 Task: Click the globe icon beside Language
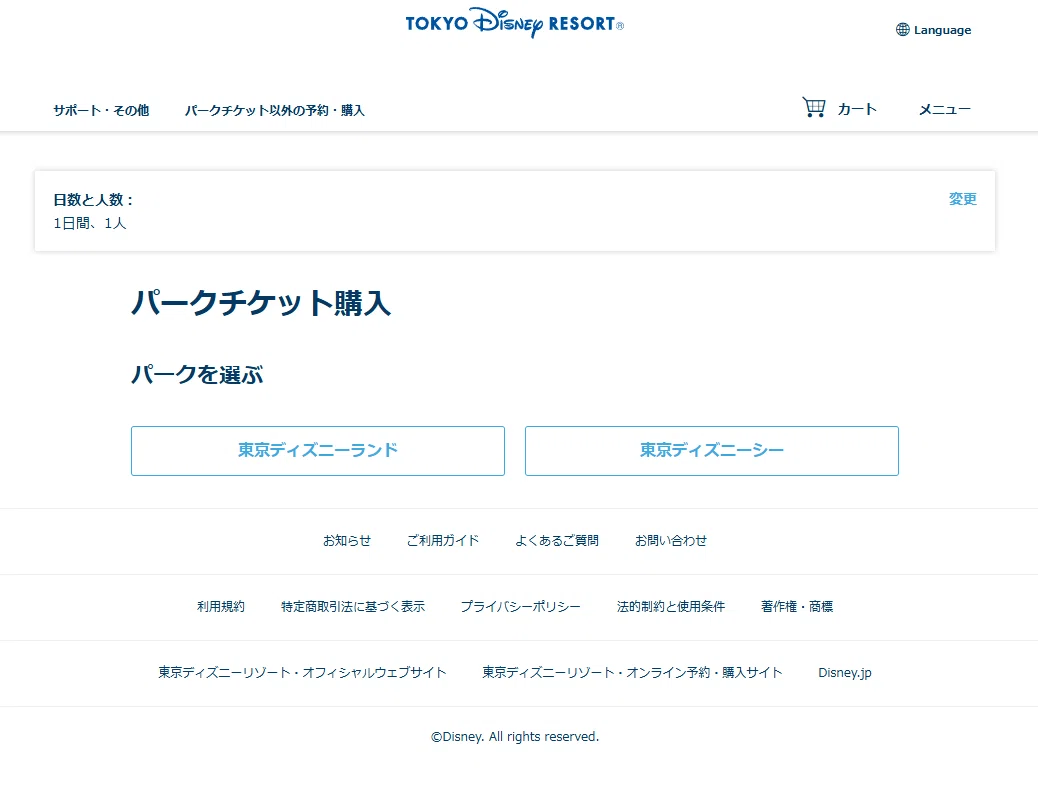tap(902, 30)
